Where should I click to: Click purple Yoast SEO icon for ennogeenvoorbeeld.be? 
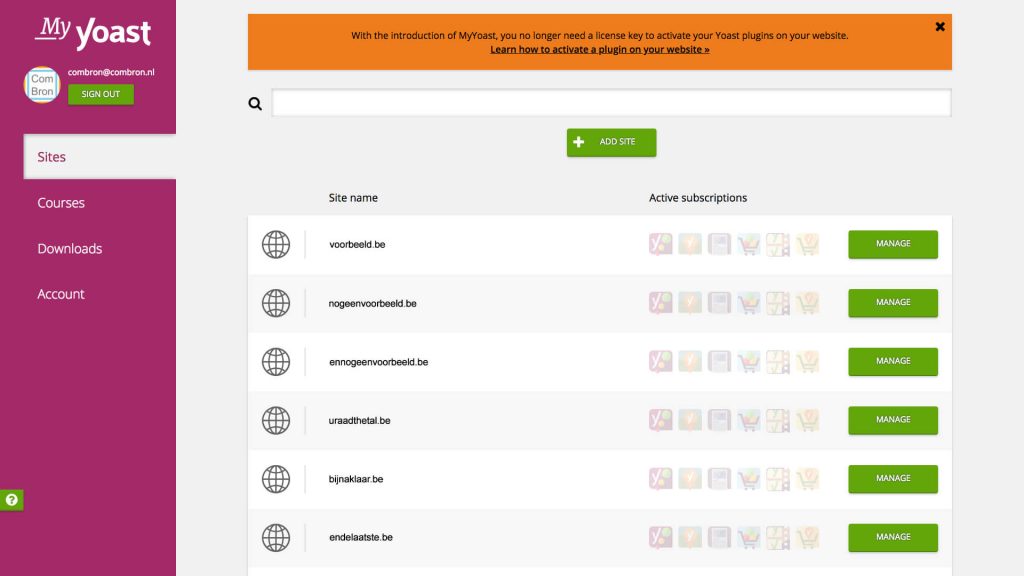pyautogui.click(x=660, y=362)
